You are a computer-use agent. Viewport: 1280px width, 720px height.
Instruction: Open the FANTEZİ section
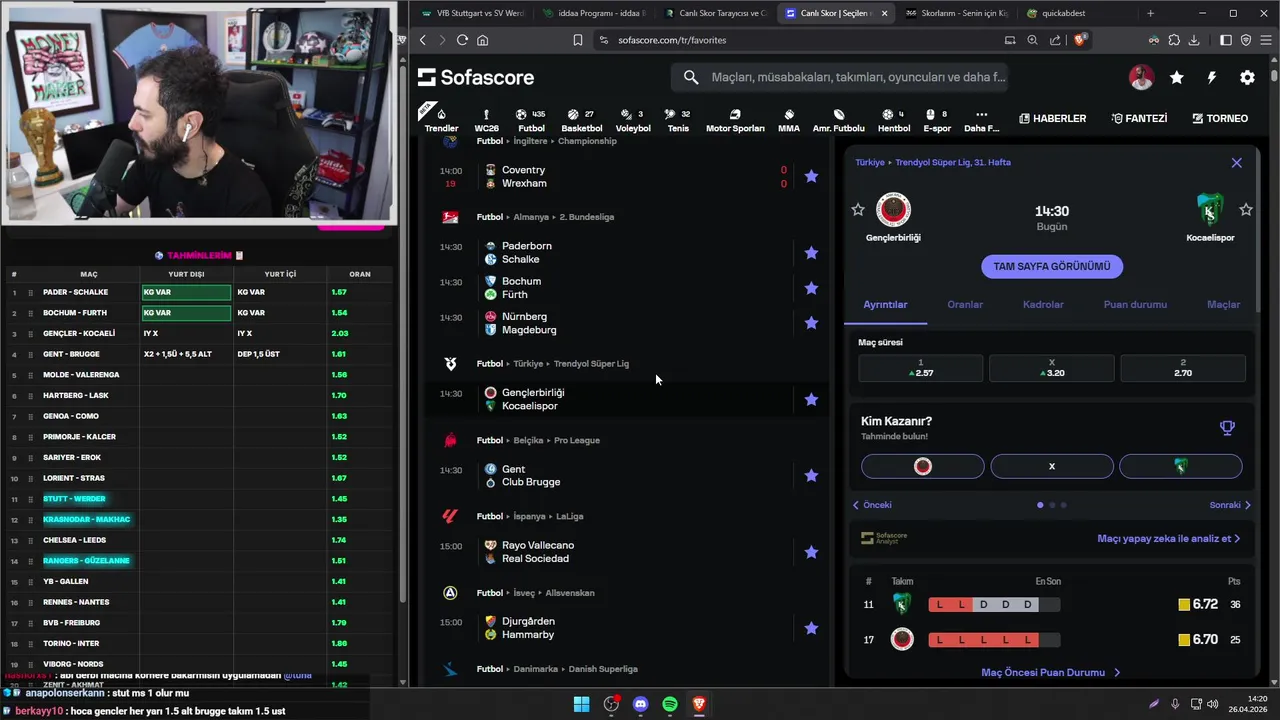[x=1139, y=118]
